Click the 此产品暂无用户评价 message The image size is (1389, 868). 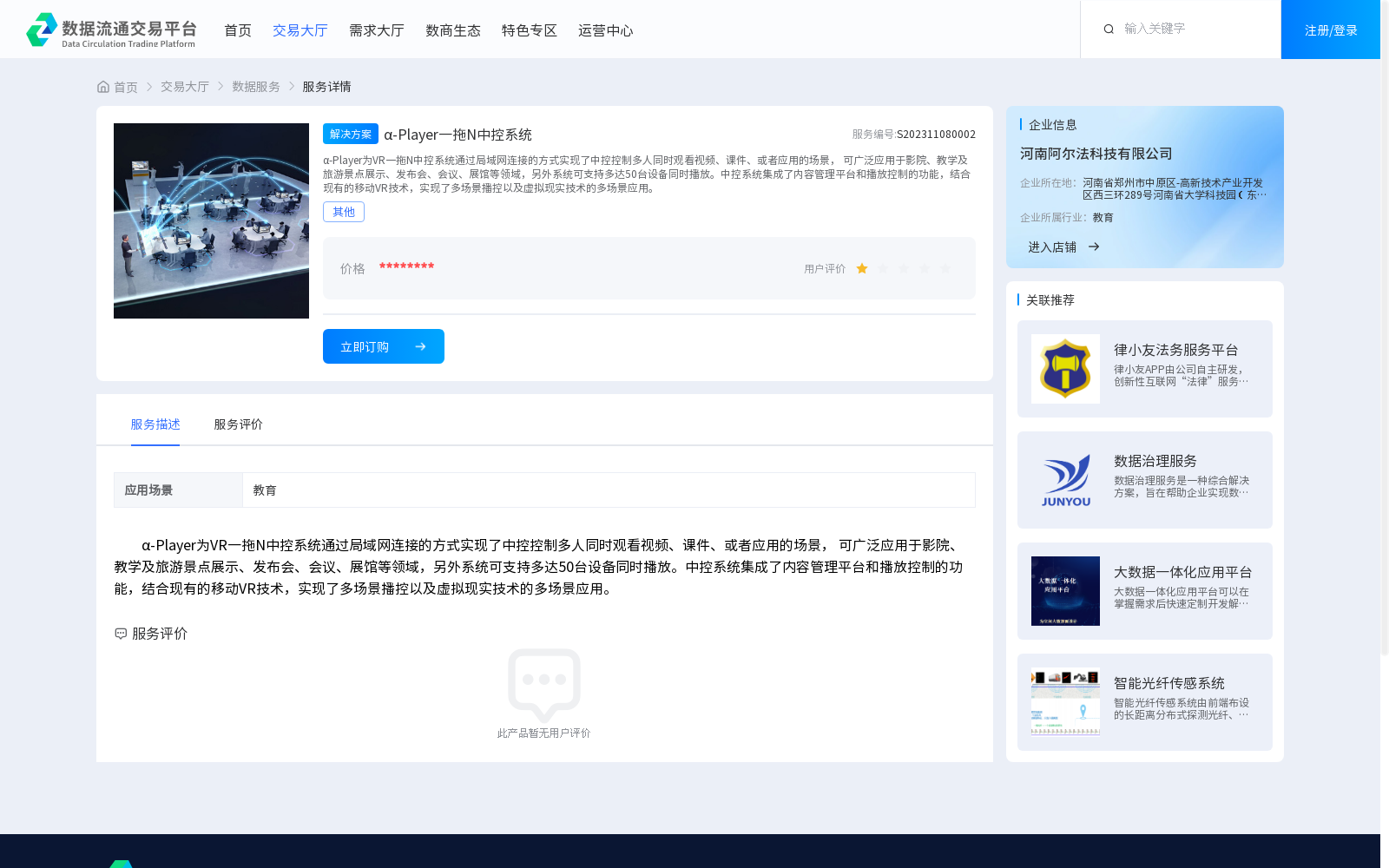click(544, 733)
